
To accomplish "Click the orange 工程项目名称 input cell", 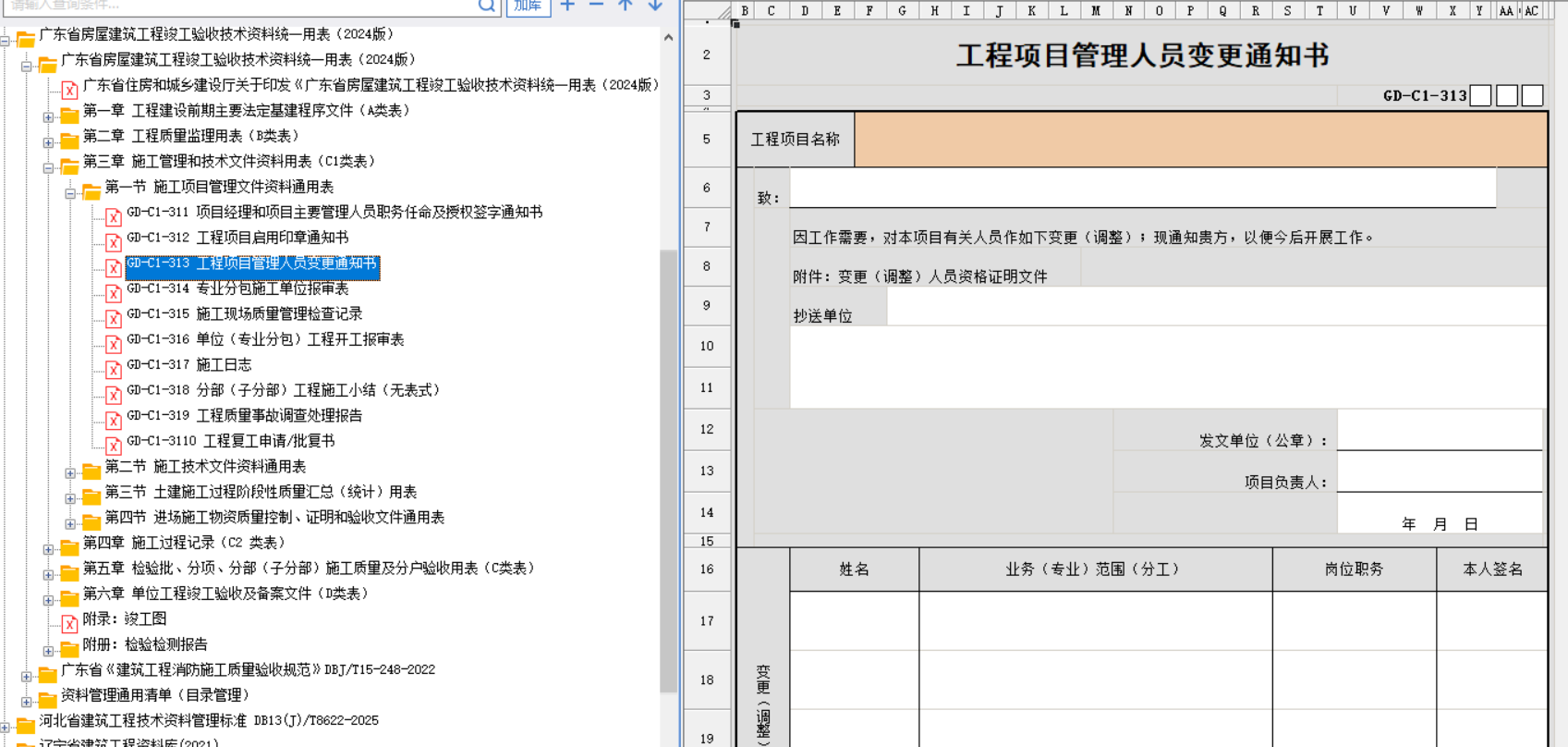I will click(x=1199, y=140).
